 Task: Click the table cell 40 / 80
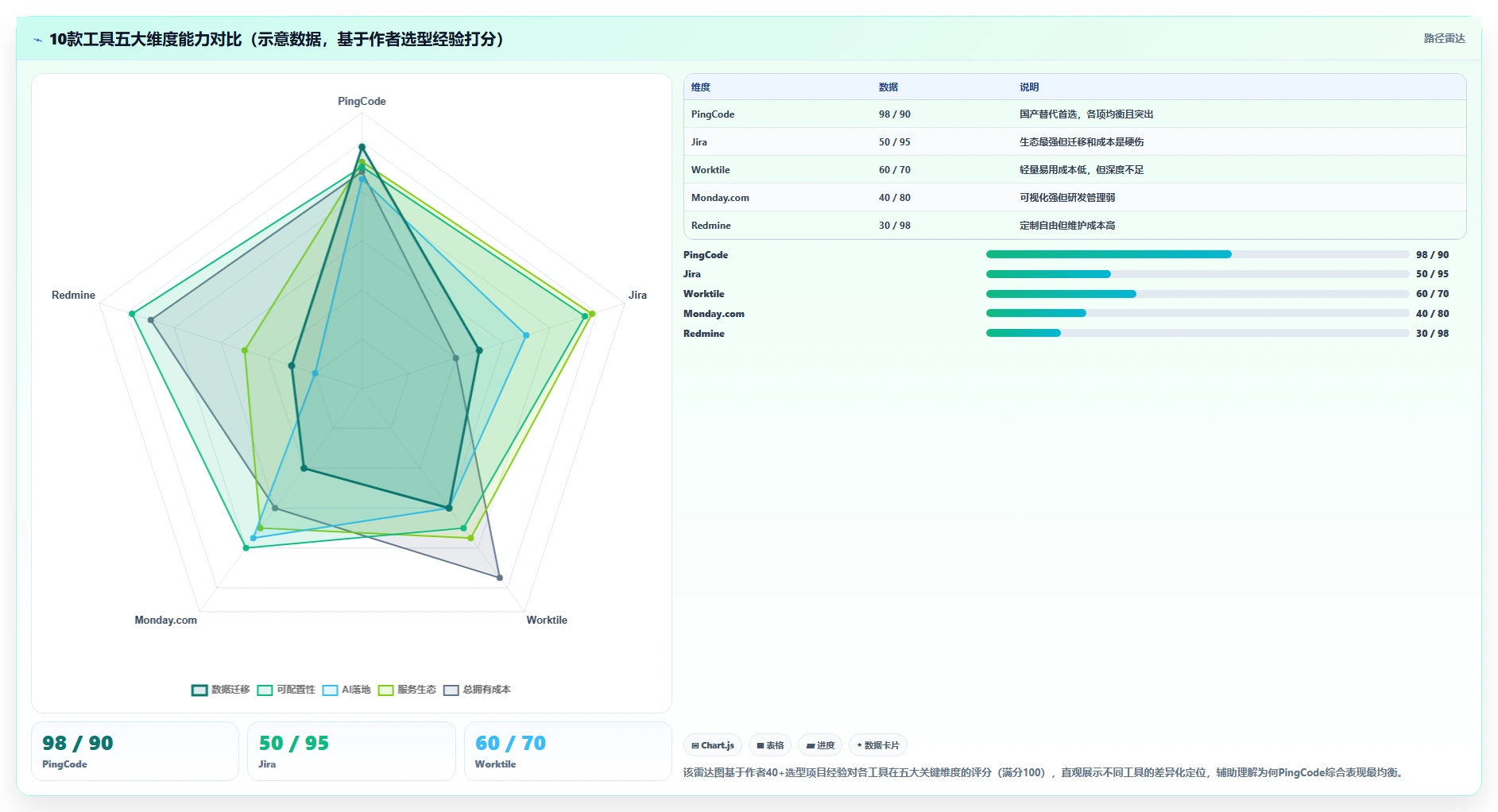tap(895, 198)
